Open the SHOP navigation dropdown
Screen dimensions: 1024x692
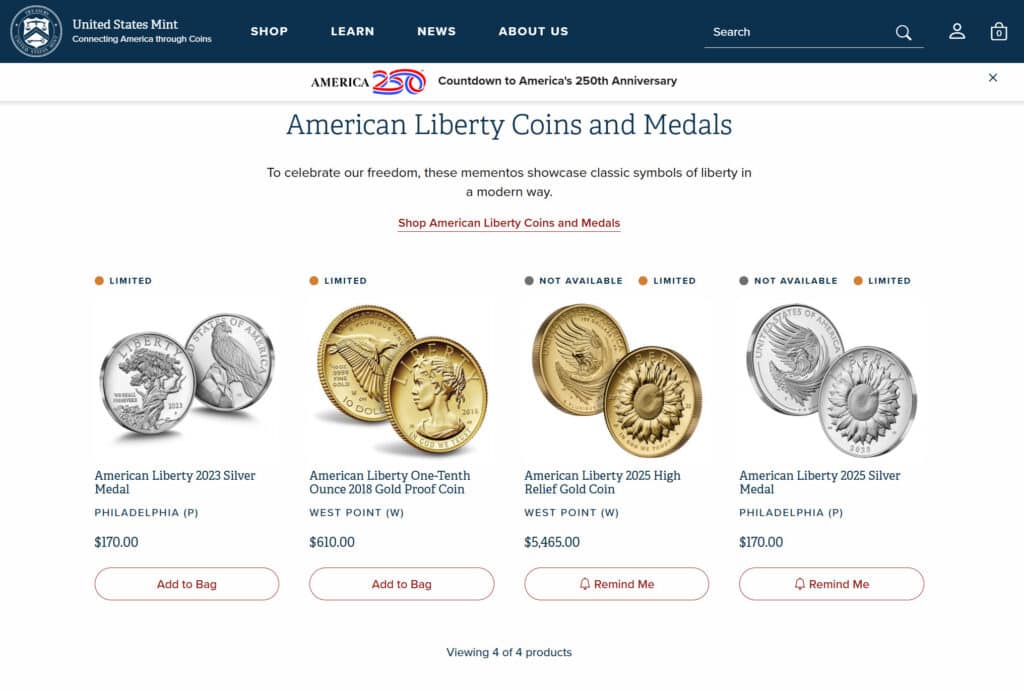(x=269, y=31)
